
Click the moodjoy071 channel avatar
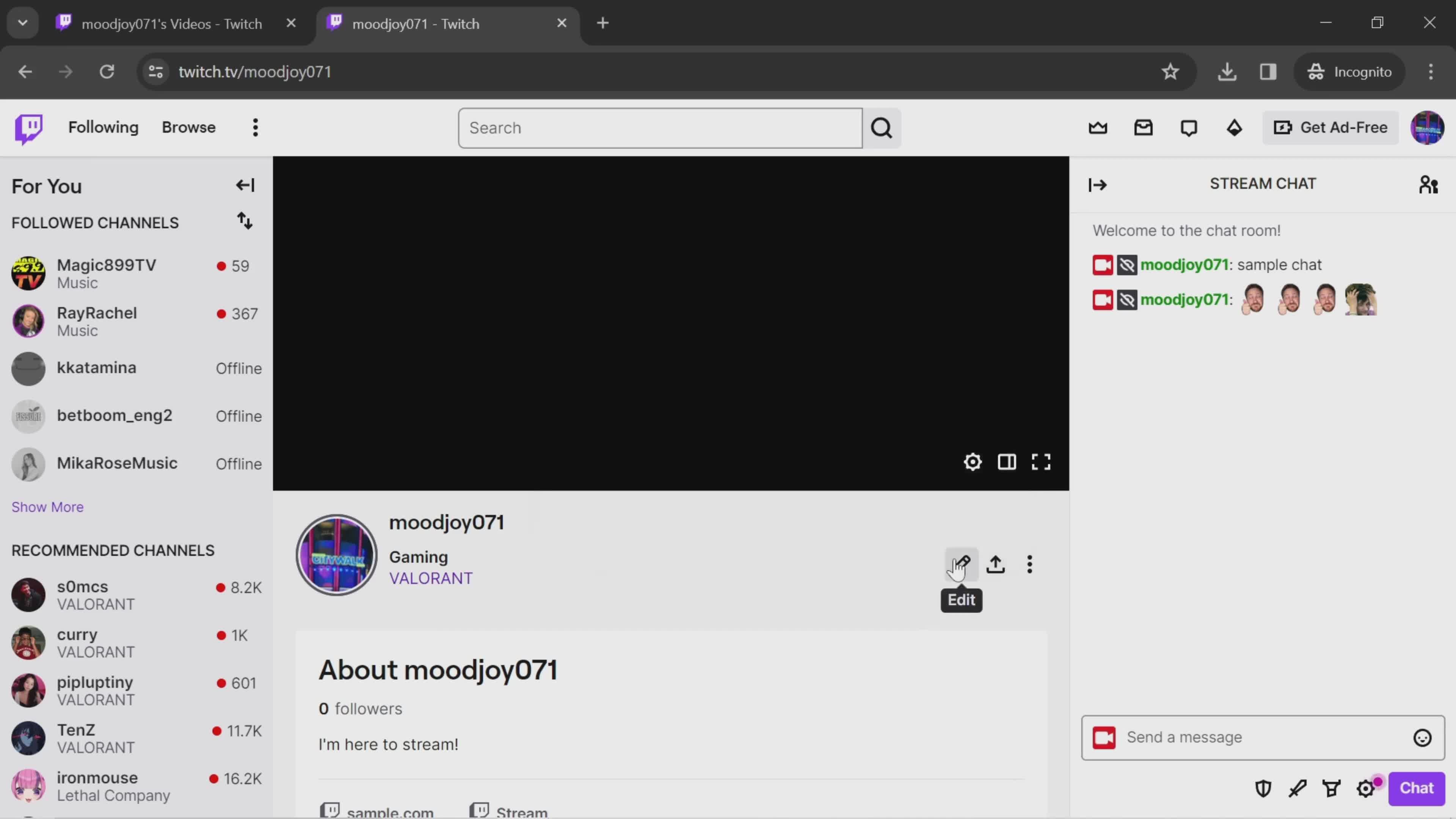click(337, 555)
